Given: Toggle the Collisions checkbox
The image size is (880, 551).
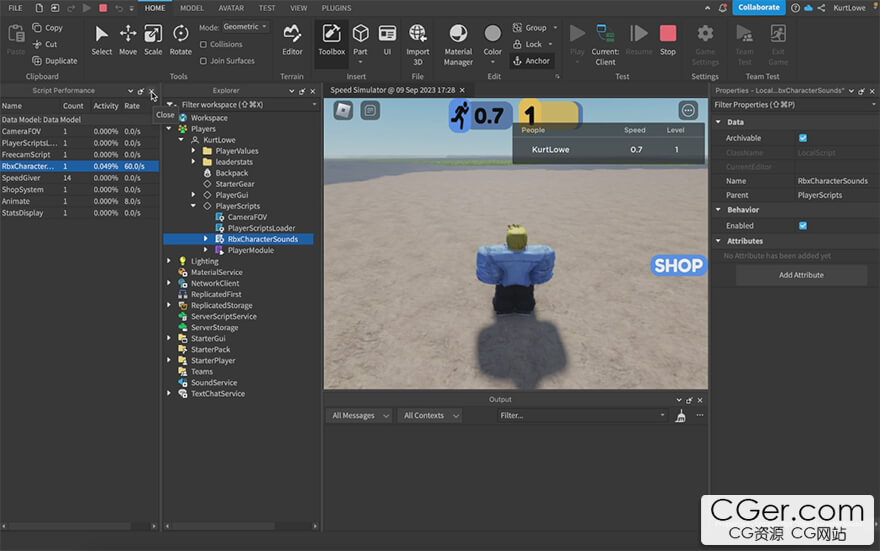Looking at the screenshot, I should (x=203, y=44).
